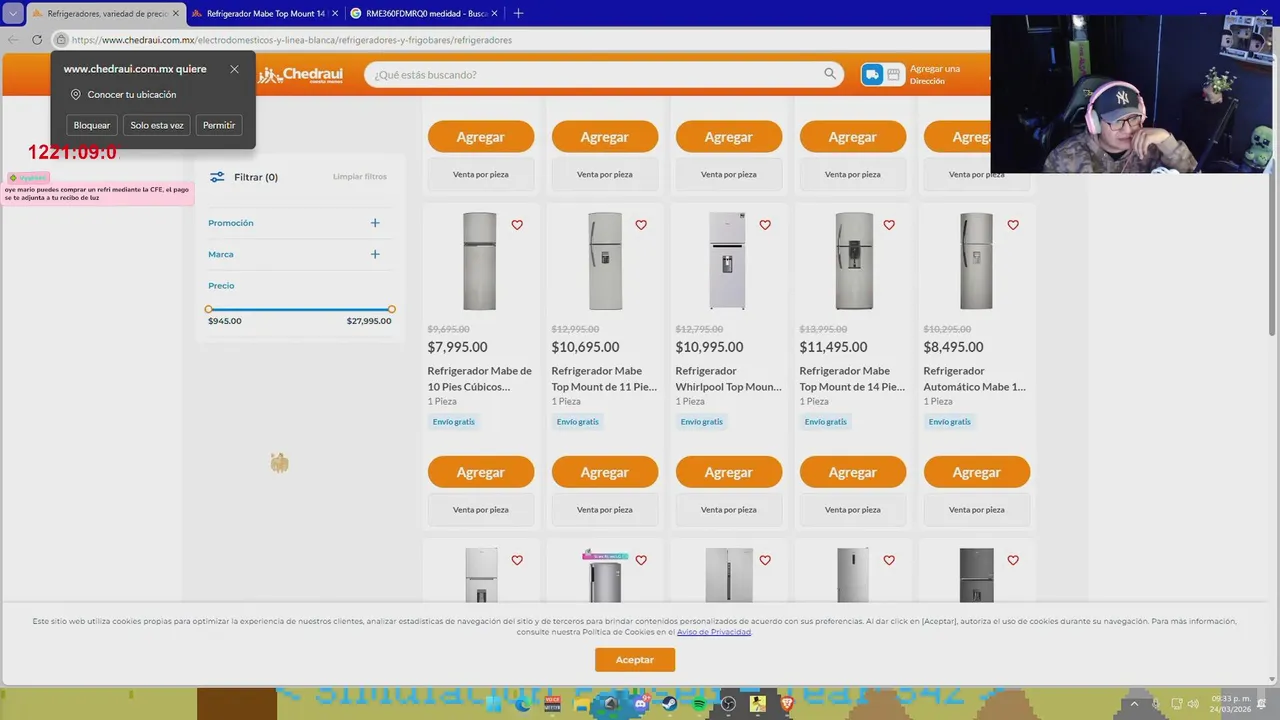Open Brave browser from the taskbar
The height and width of the screenshot is (720, 1280).
[x=787, y=704]
